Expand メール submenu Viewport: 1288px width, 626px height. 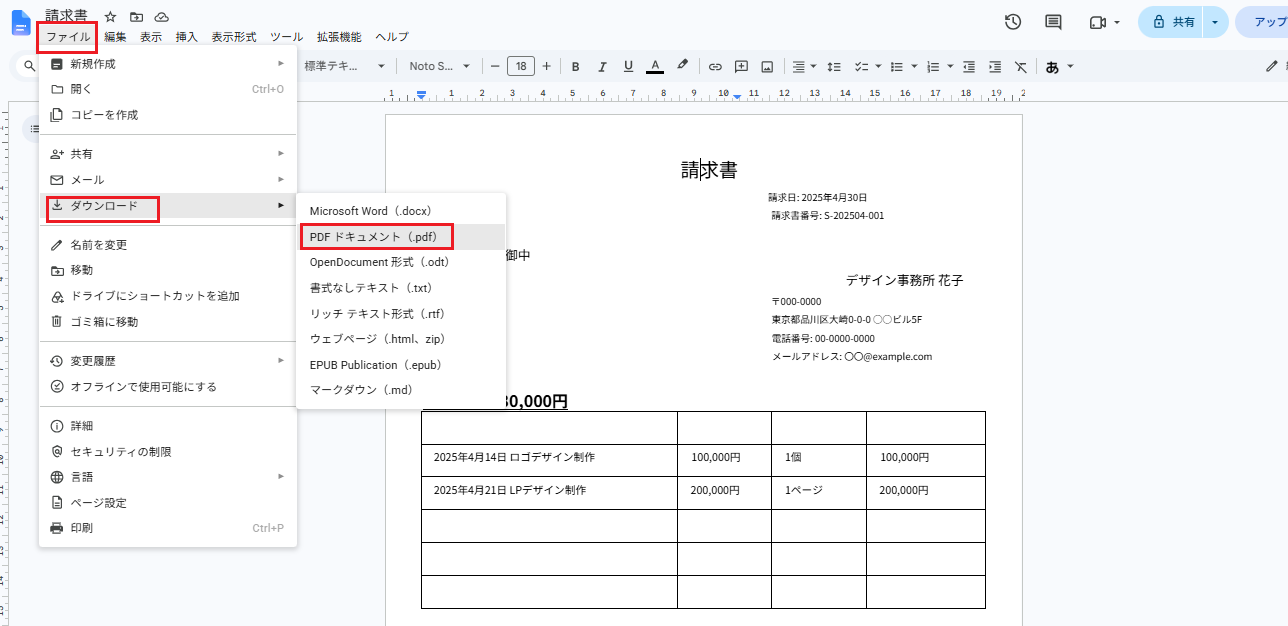168,180
